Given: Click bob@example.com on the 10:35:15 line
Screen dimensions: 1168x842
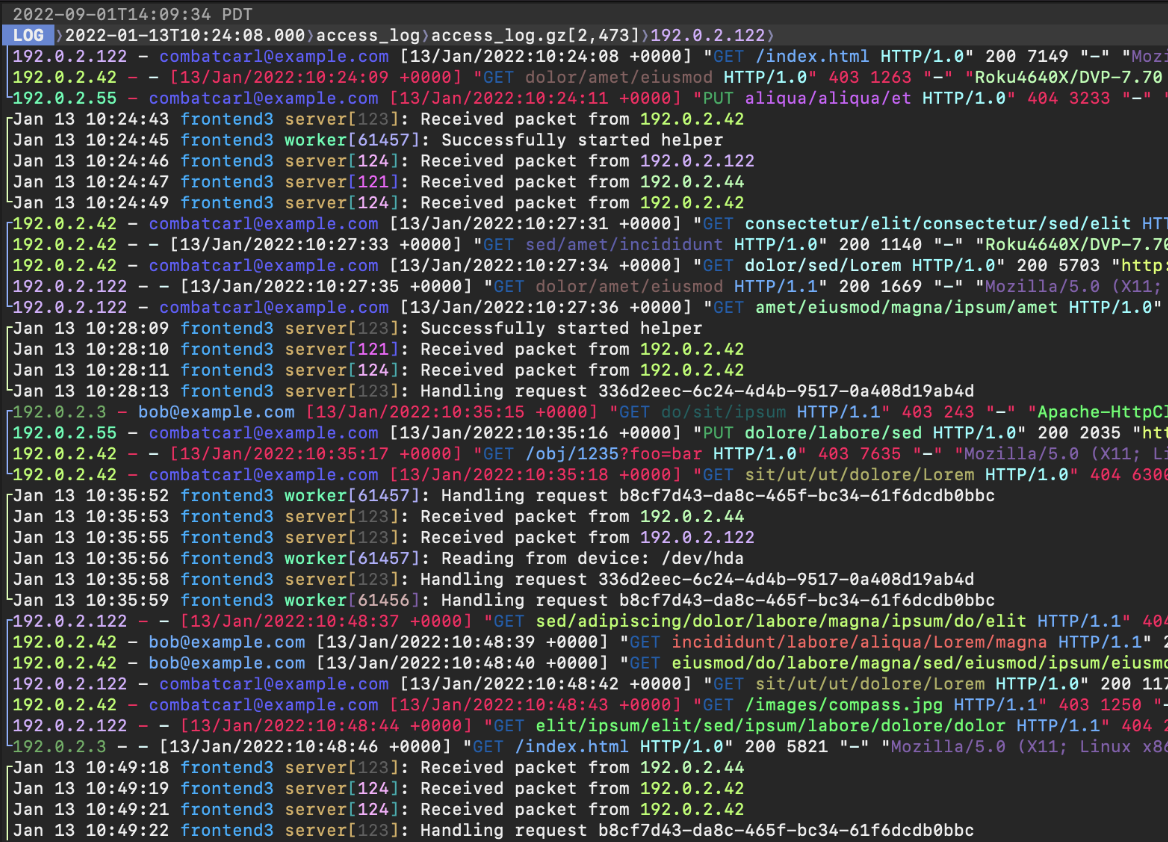Looking at the screenshot, I should tap(216, 411).
